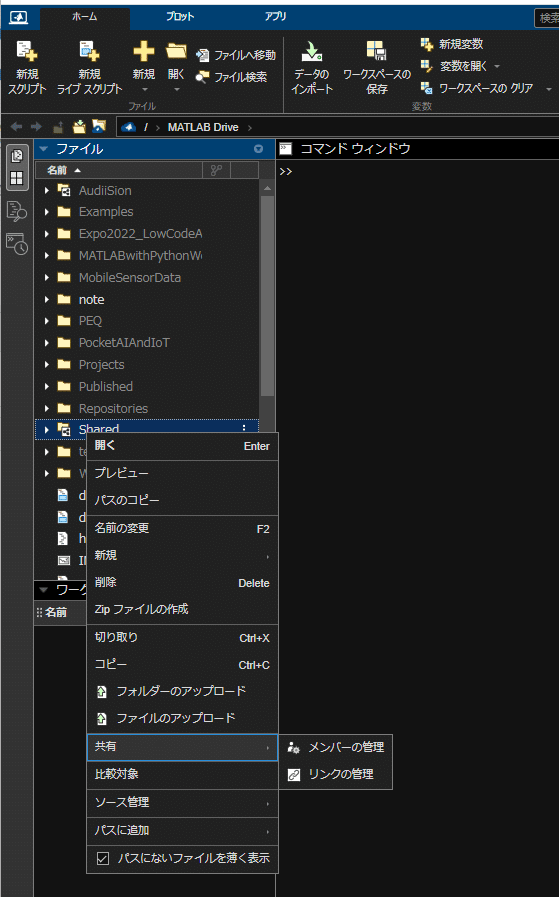Click the MATLAB logo icon at top-left
559x897 pixels.
(x=18, y=17)
